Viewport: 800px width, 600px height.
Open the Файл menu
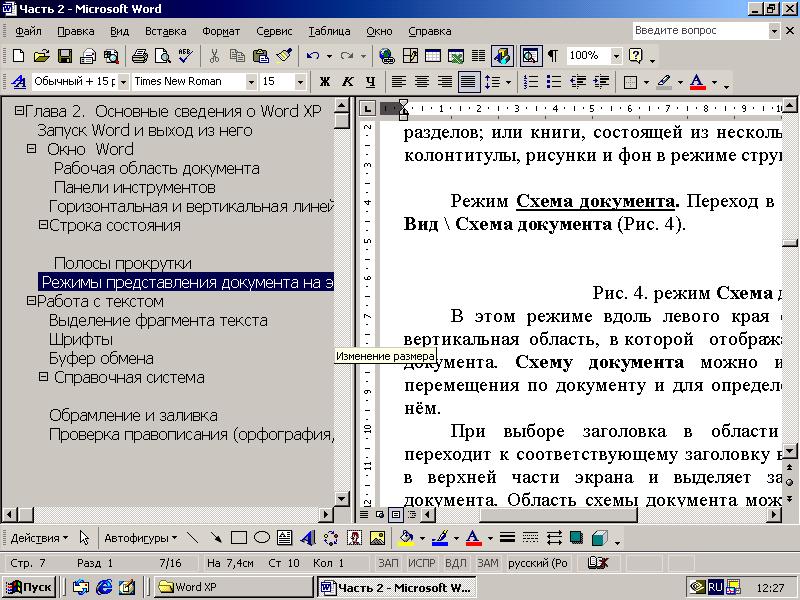tap(28, 31)
